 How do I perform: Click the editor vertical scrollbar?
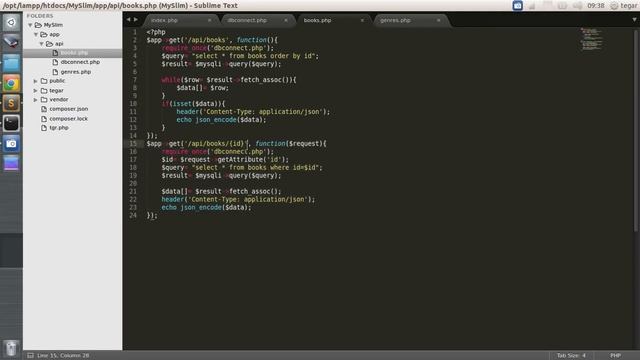(x=636, y=131)
